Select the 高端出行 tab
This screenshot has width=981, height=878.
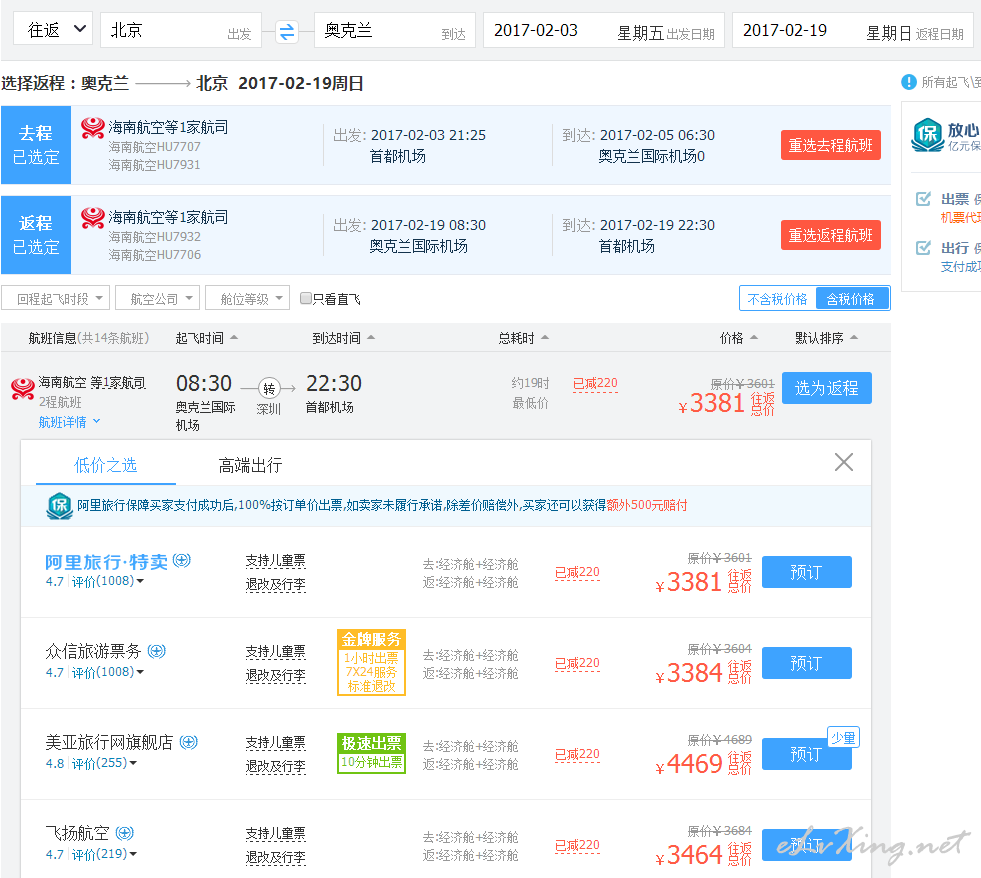coord(250,465)
